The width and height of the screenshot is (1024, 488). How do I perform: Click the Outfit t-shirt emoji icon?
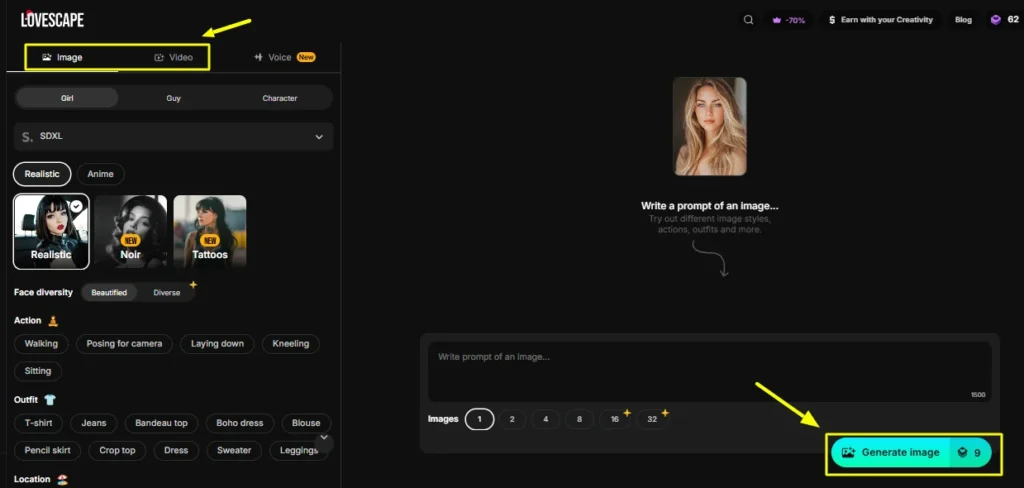[x=51, y=400]
